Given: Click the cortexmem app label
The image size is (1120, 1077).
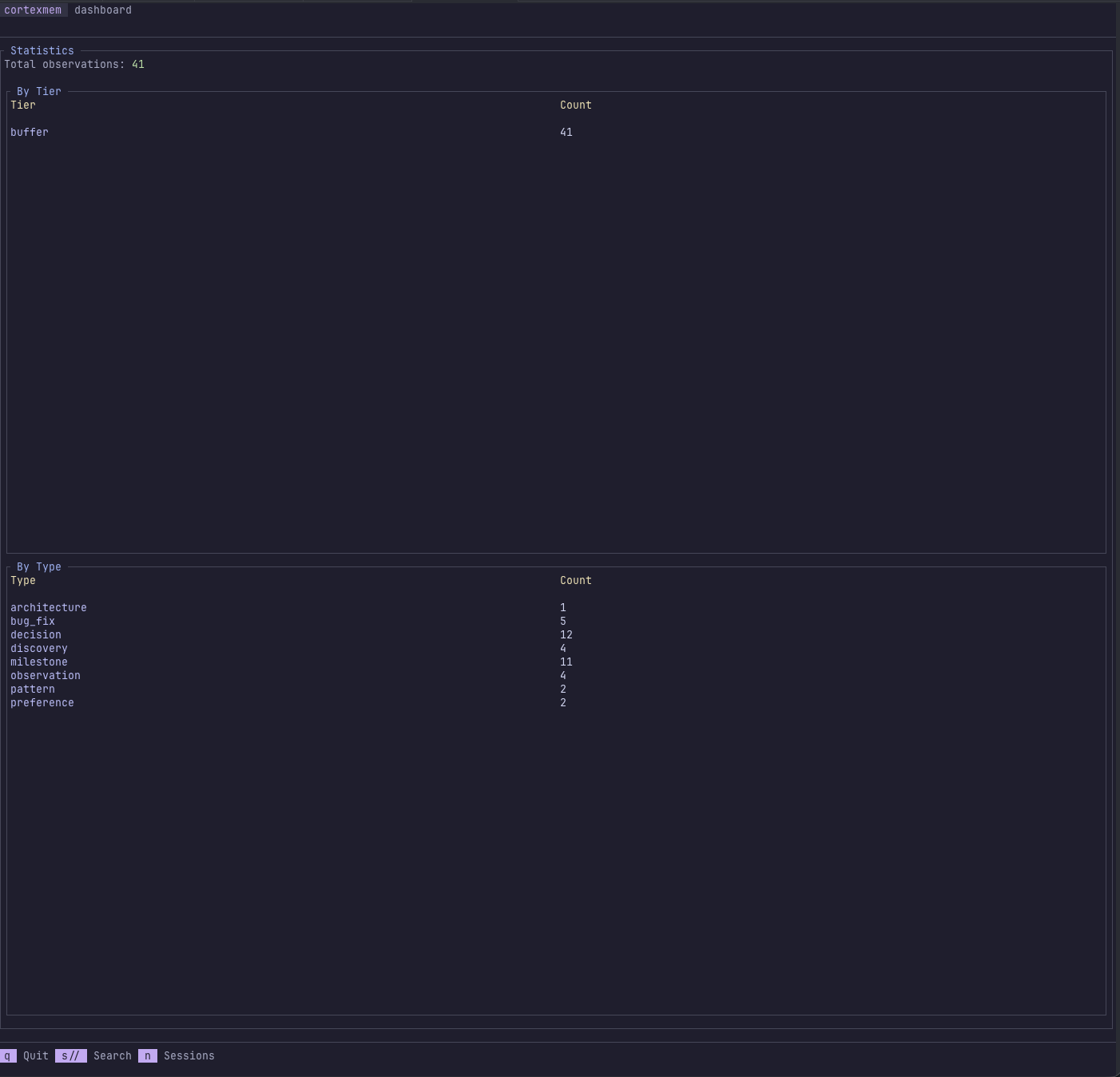Looking at the screenshot, I should 33,10.
